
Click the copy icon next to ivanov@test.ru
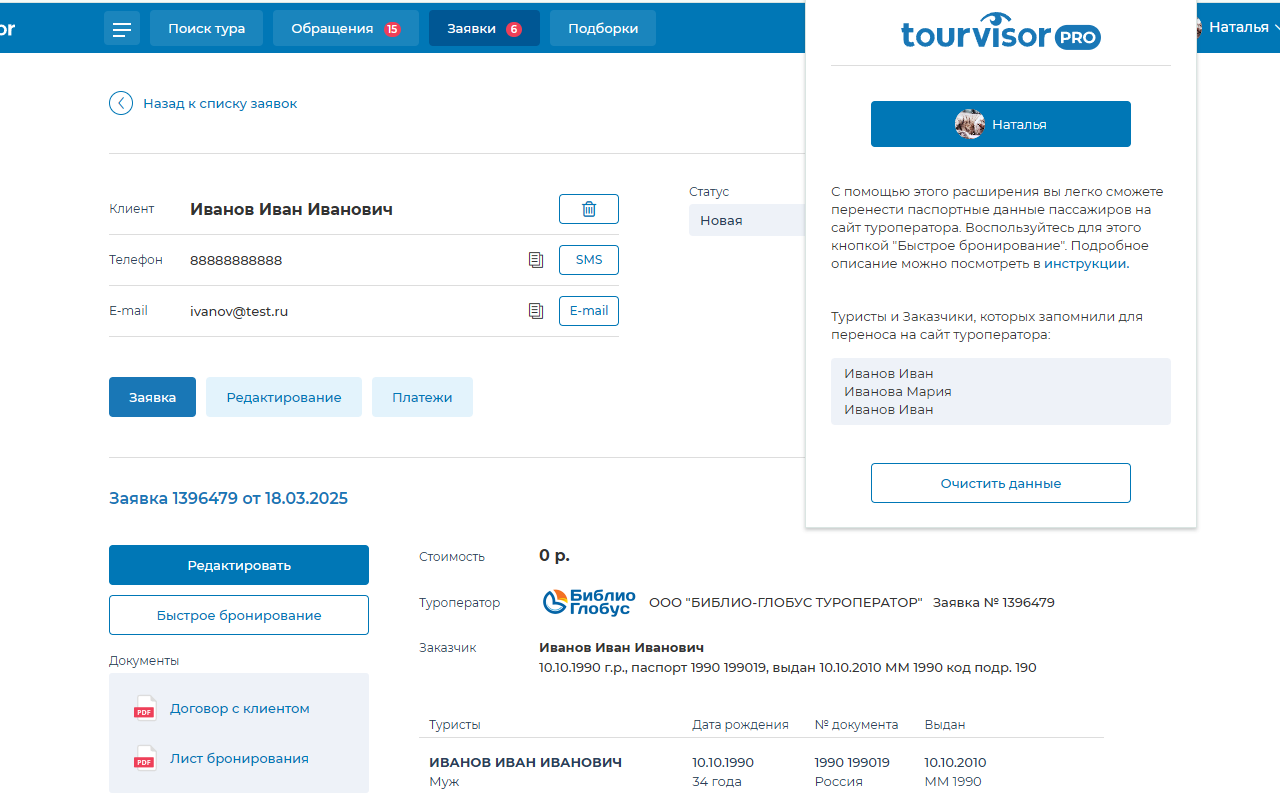536,310
